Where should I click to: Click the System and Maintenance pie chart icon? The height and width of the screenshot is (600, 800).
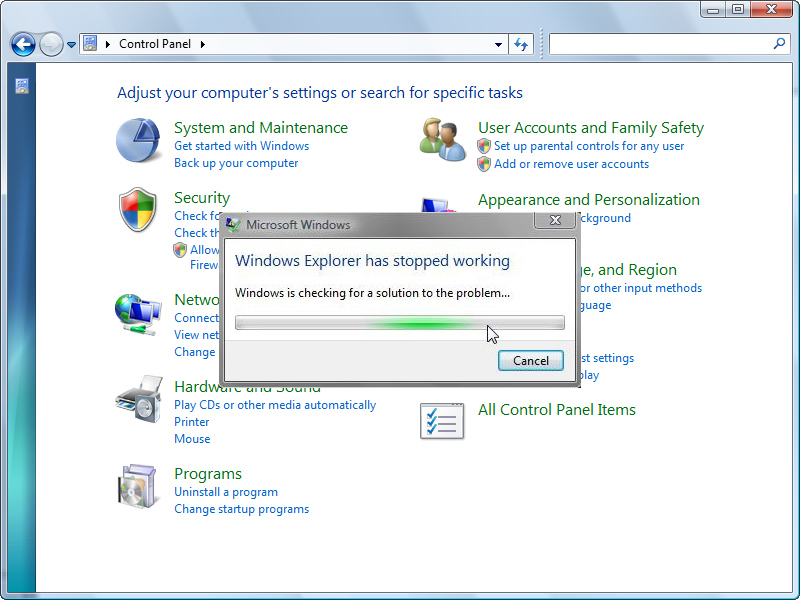coord(138,140)
